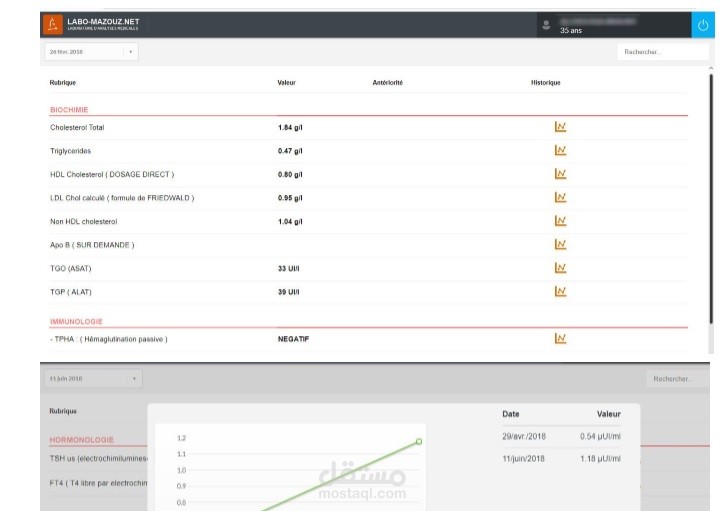Viewport: 725px width, 511px height.
Task: Click the 33 UI/l value
Action: coord(289,269)
